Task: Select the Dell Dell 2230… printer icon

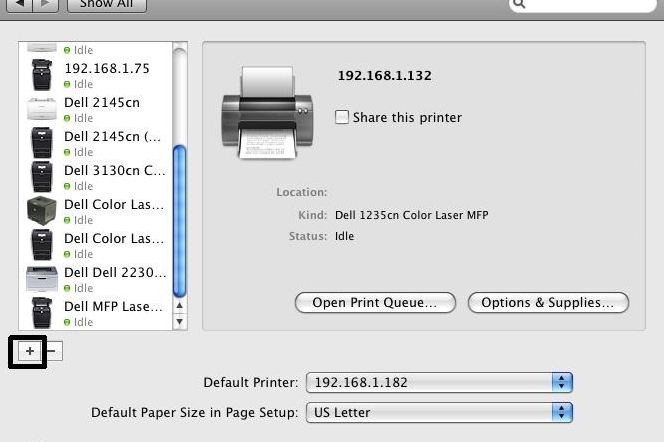Action: [42, 279]
